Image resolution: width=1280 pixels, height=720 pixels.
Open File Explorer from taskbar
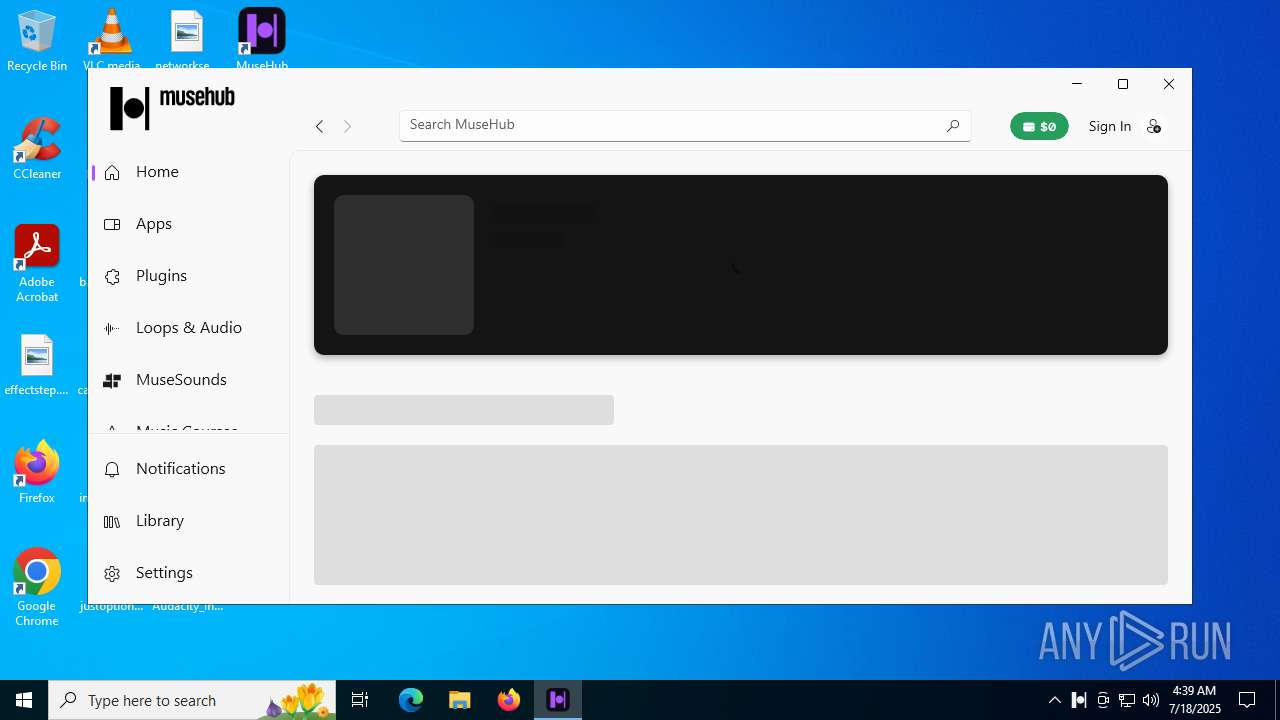(460, 700)
